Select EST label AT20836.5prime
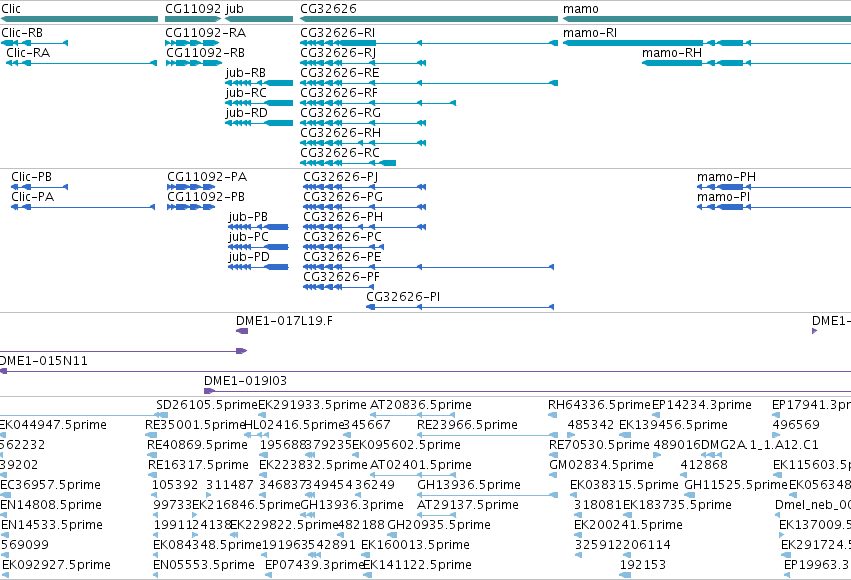Screen dimensions: 851x580 [421, 405]
